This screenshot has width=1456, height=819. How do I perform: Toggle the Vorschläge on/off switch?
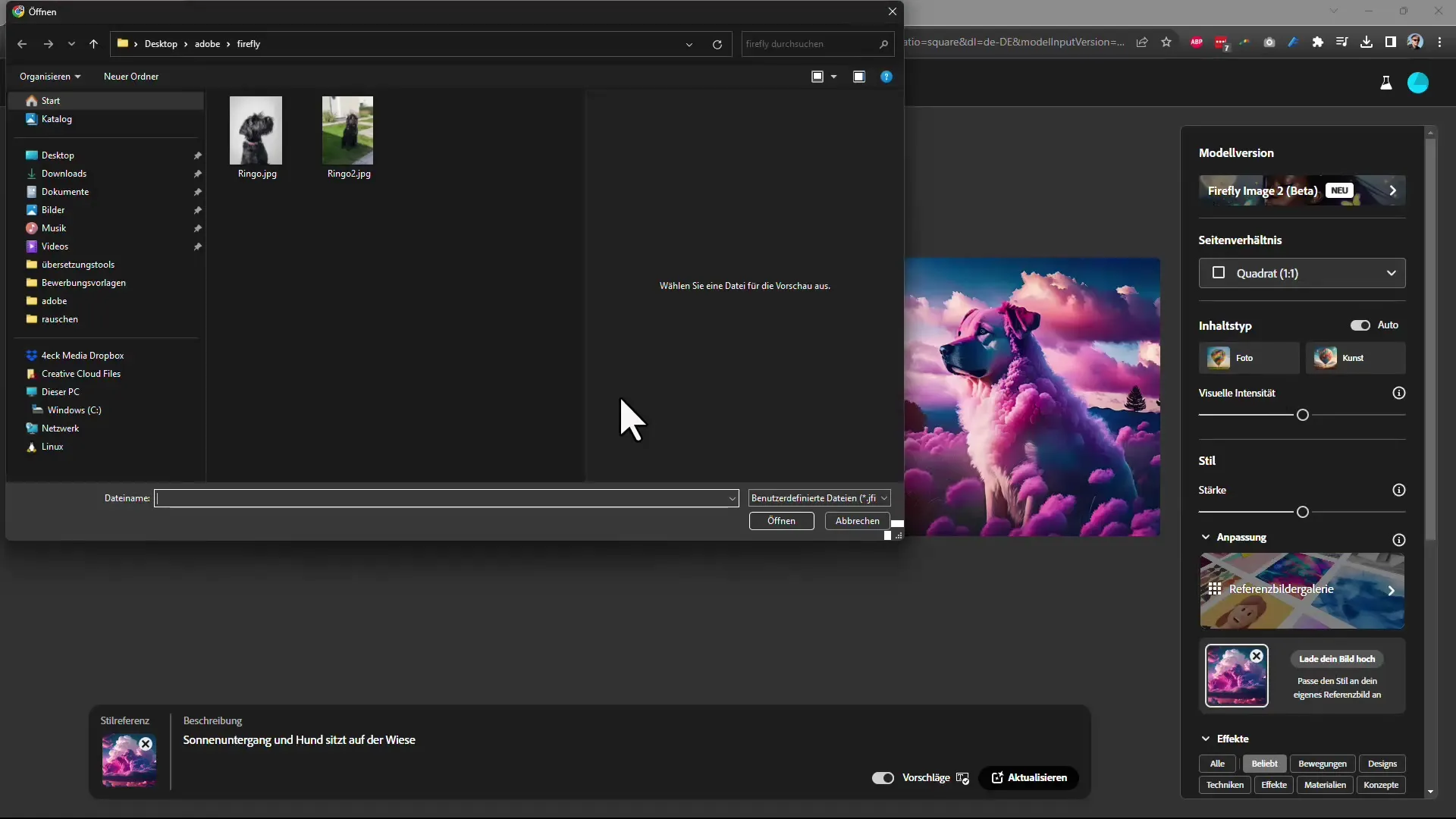point(881,778)
